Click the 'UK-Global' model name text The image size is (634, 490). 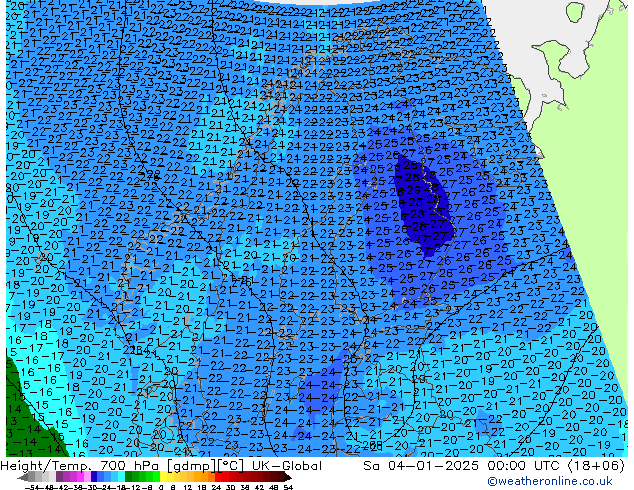click(x=287, y=466)
